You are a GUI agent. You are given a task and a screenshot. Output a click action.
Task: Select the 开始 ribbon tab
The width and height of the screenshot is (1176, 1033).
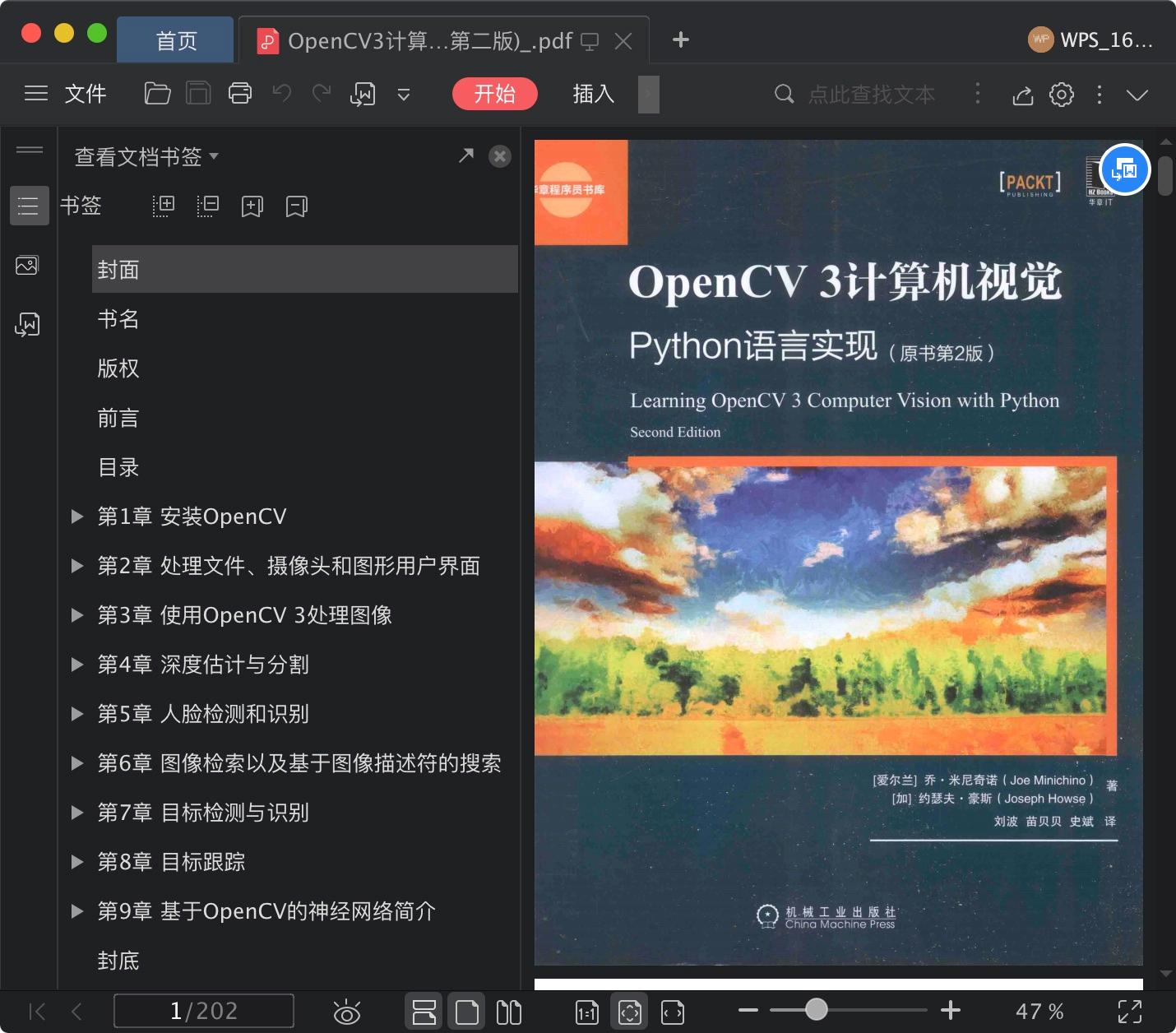[x=495, y=94]
